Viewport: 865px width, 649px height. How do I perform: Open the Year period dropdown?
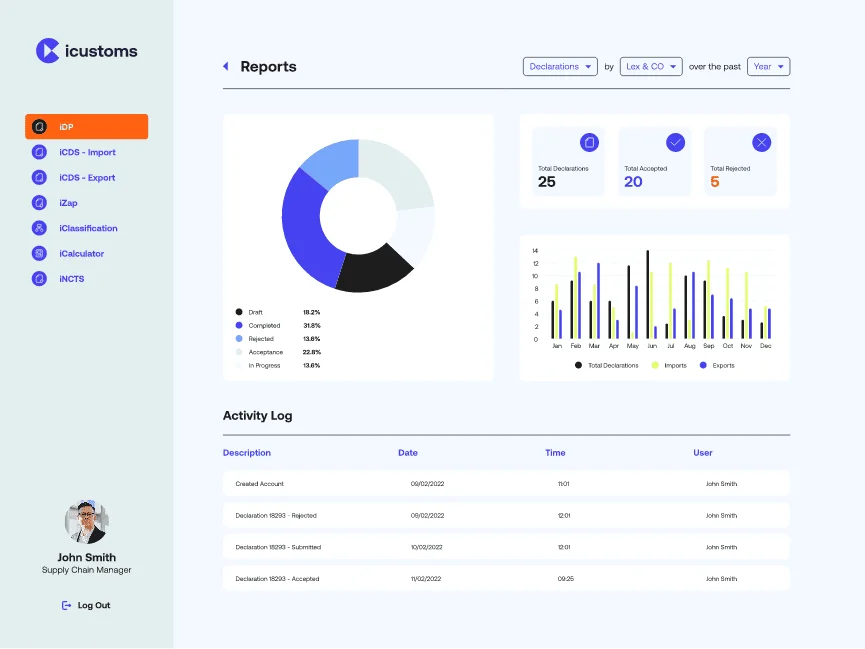click(x=768, y=66)
